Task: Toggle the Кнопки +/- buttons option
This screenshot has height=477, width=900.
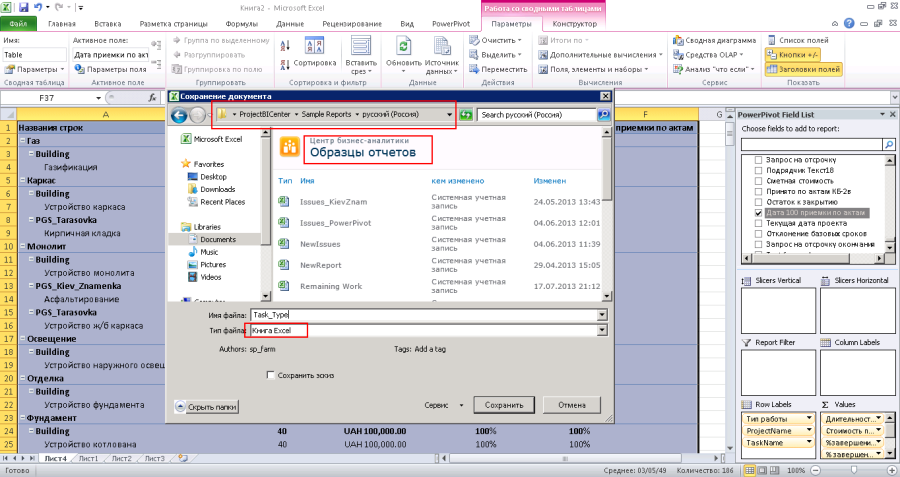Action: coord(792,55)
